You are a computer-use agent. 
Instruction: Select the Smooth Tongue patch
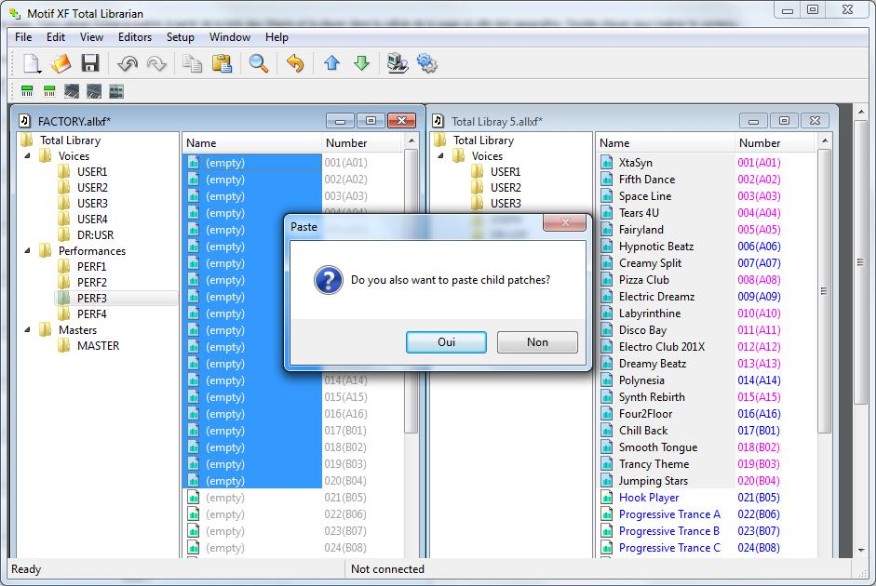tap(658, 447)
